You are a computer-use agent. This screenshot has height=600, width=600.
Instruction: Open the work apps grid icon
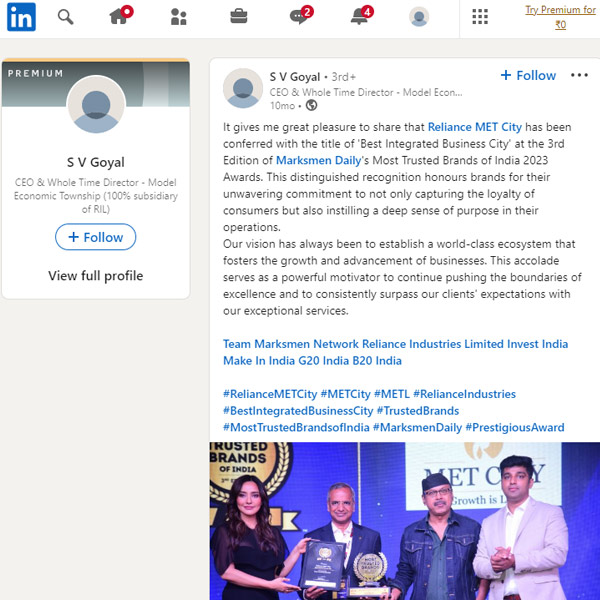click(480, 17)
